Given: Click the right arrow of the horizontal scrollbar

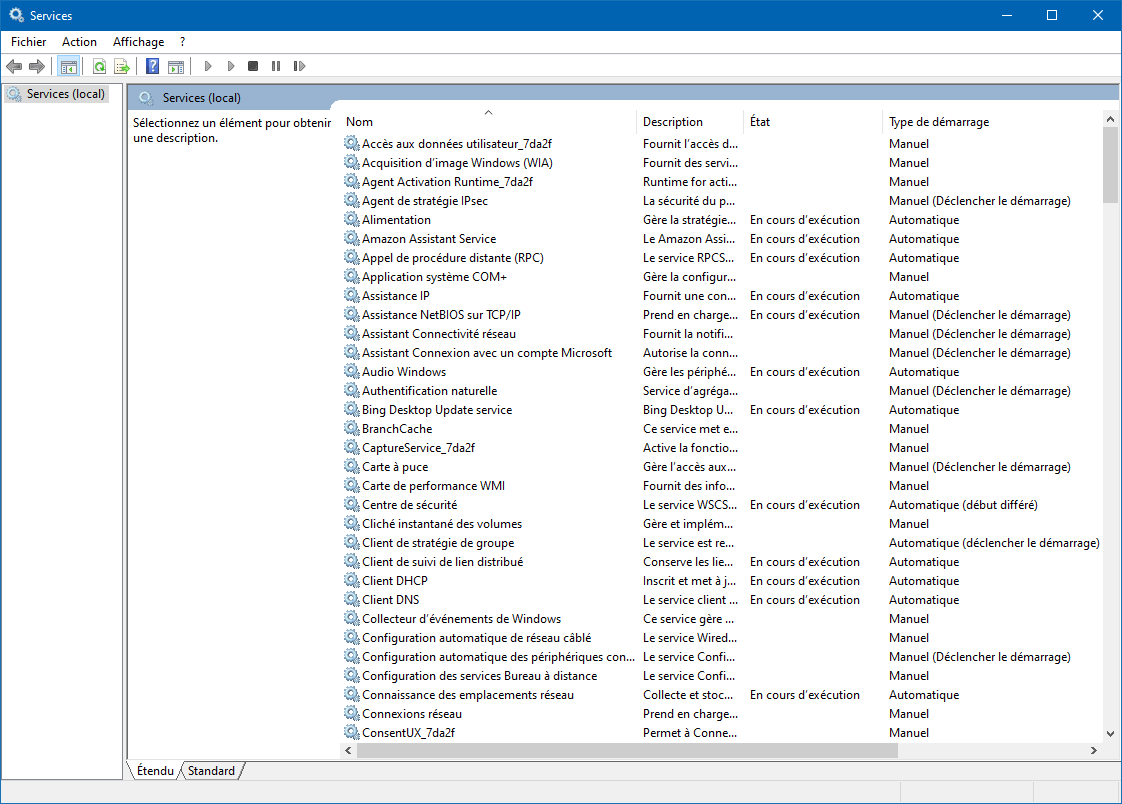Looking at the screenshot, I should (1093, 750).
